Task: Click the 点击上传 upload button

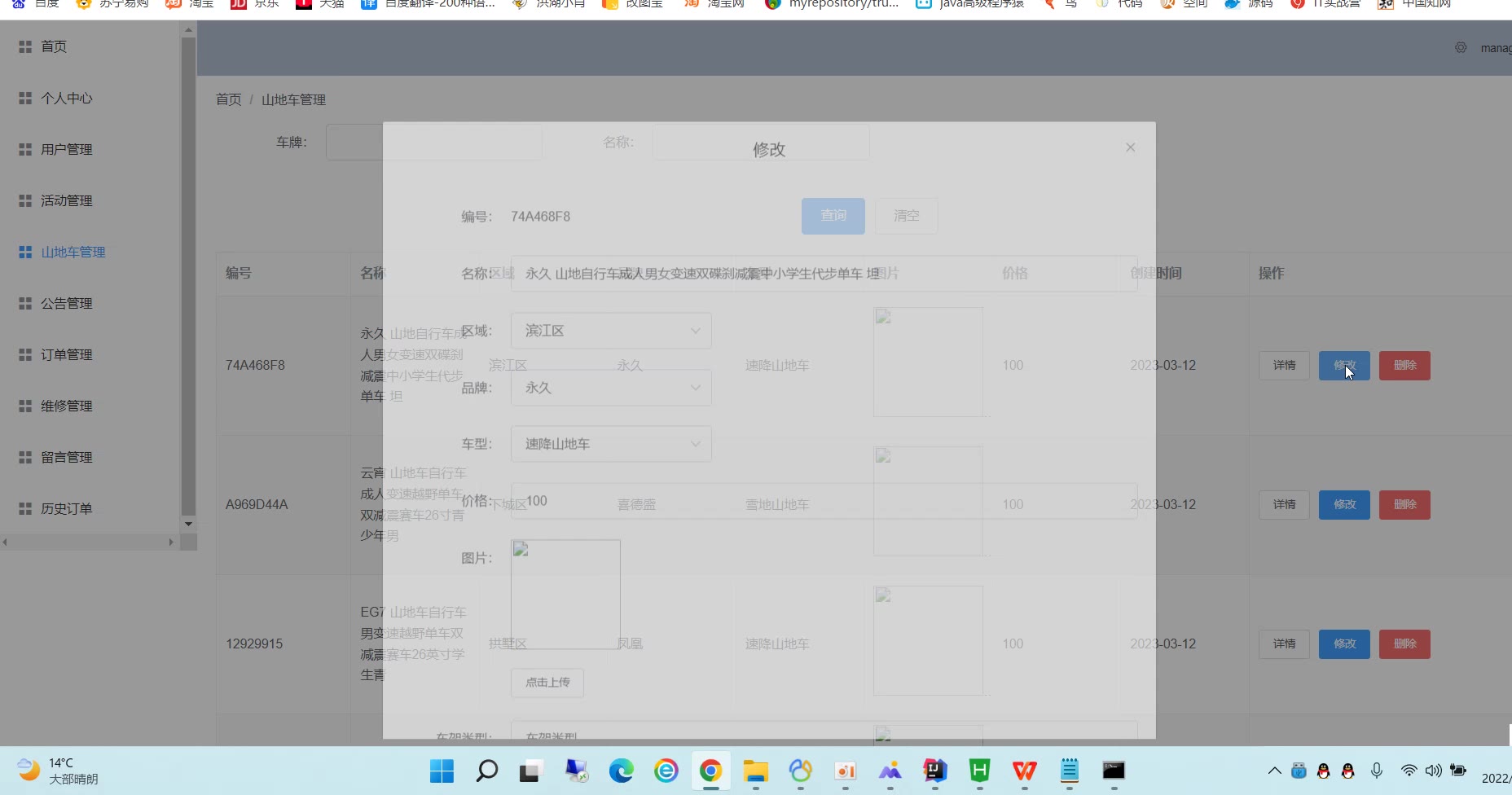Action: pyautogui.click(x=547, y=683)
